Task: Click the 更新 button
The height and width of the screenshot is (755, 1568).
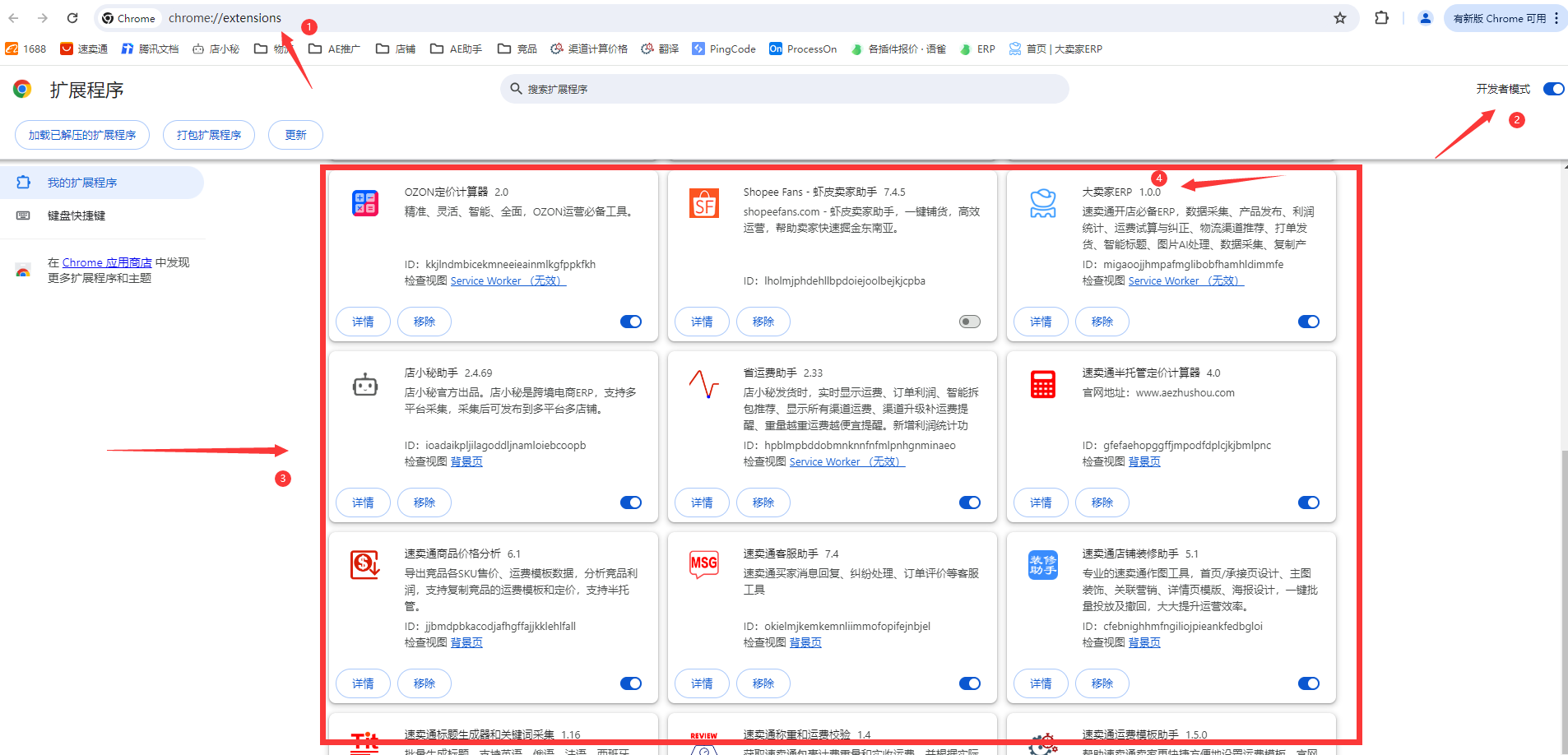Action: (295, 135)
